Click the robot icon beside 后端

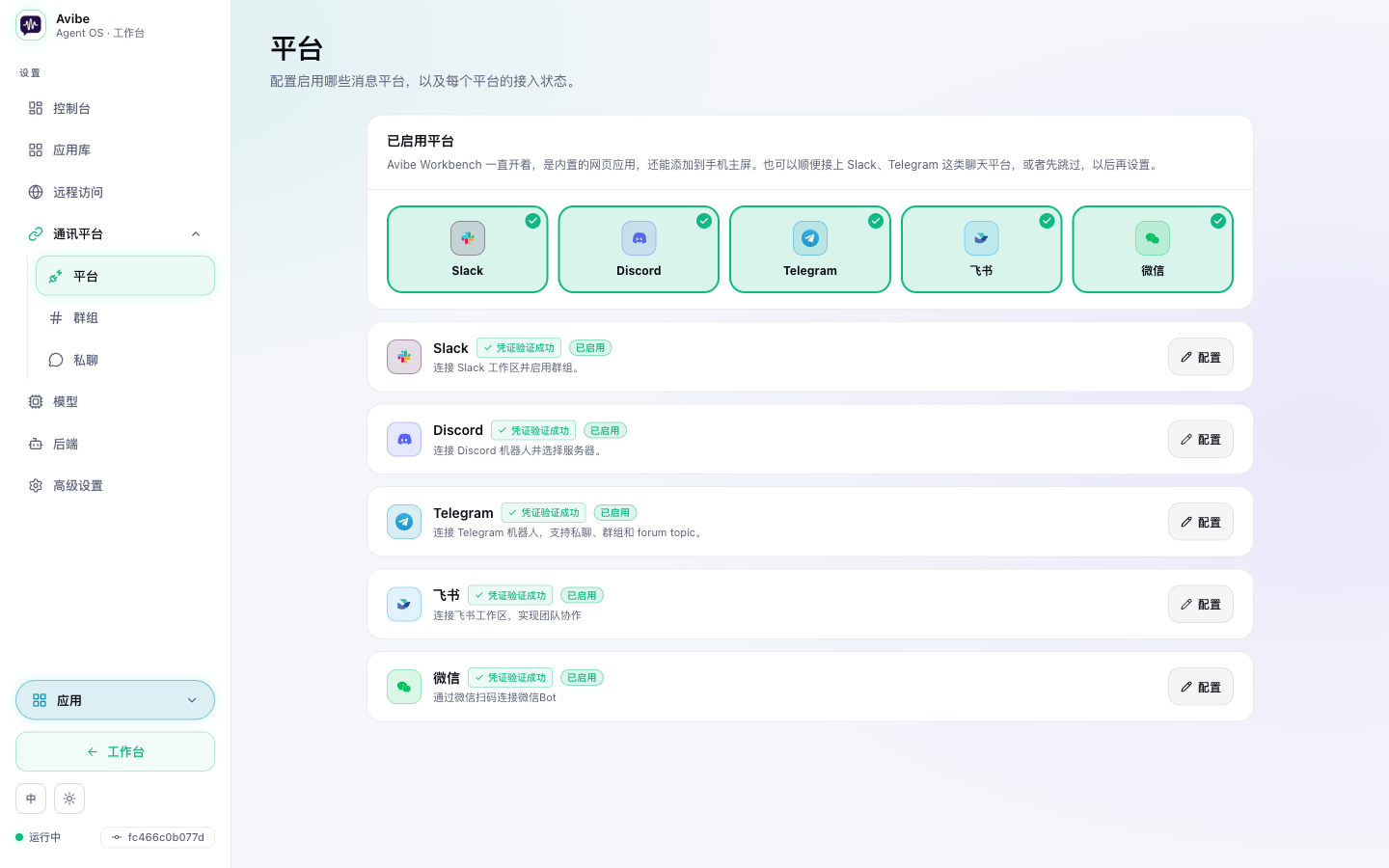[x=36, y=444]
